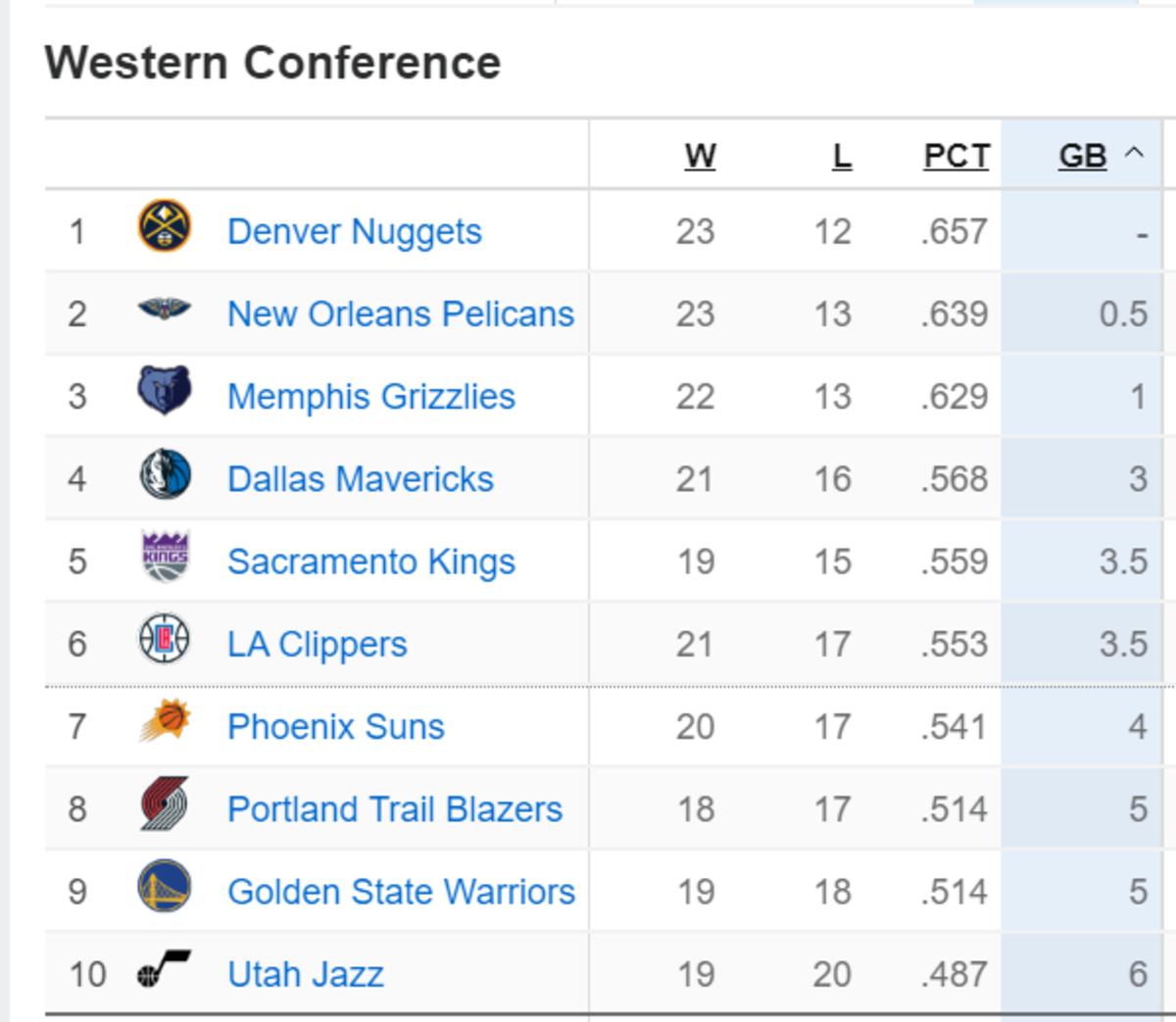Go to Golden State Warriors link

[x=401, y=892]
